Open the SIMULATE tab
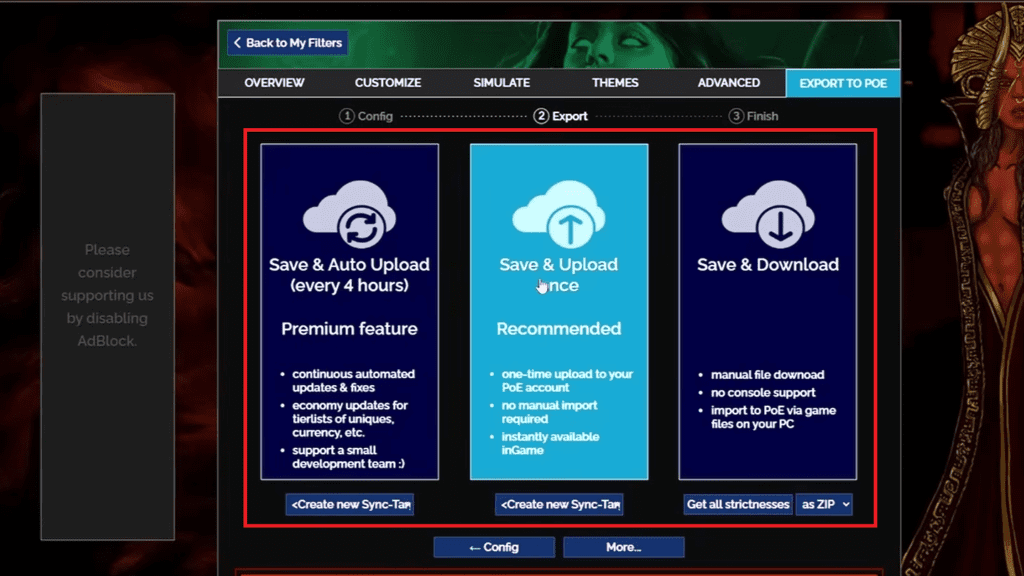Viewport: 1024px width, 576px height. point(502,83)
